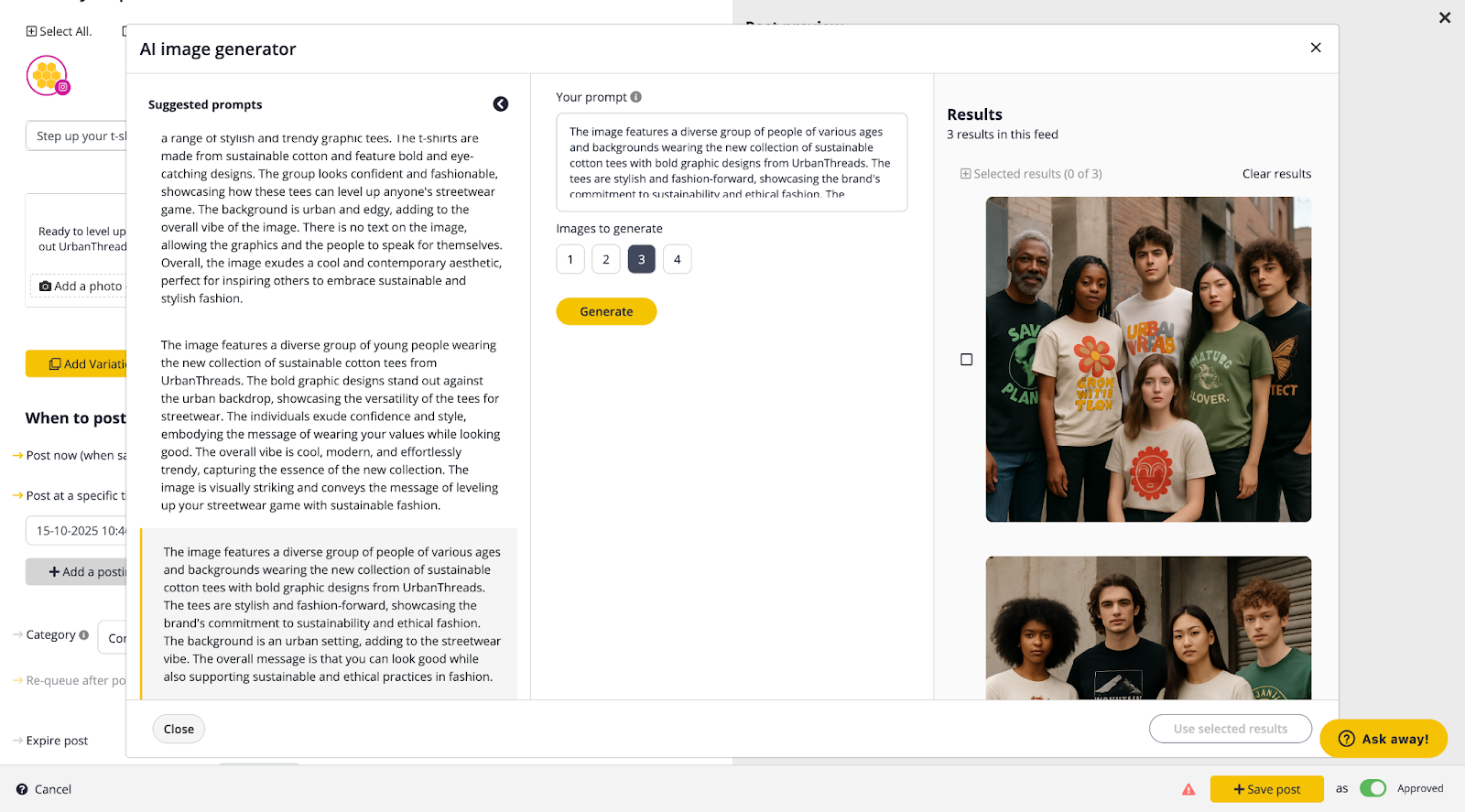Select the Post now option
This screenshot has width=1465, height=812.
(70, 455)
